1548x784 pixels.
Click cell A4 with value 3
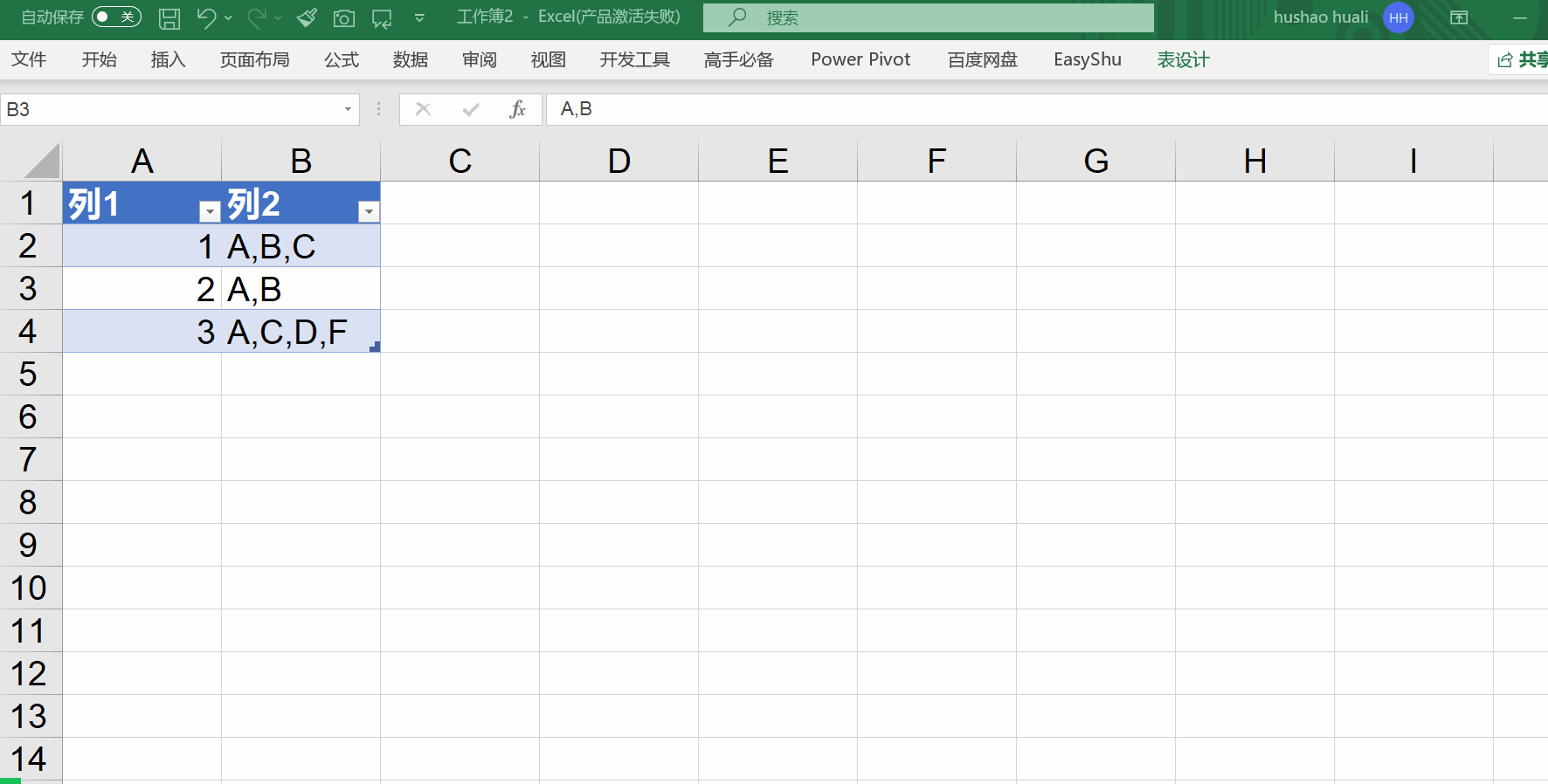(142, 332)
